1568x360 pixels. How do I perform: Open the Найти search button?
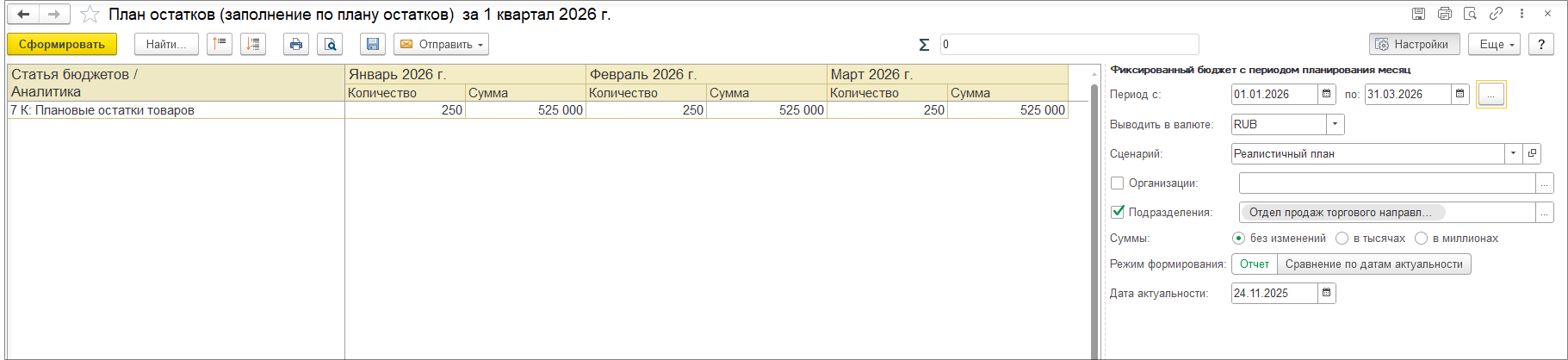pyautogui.click(x=166, y=44)
